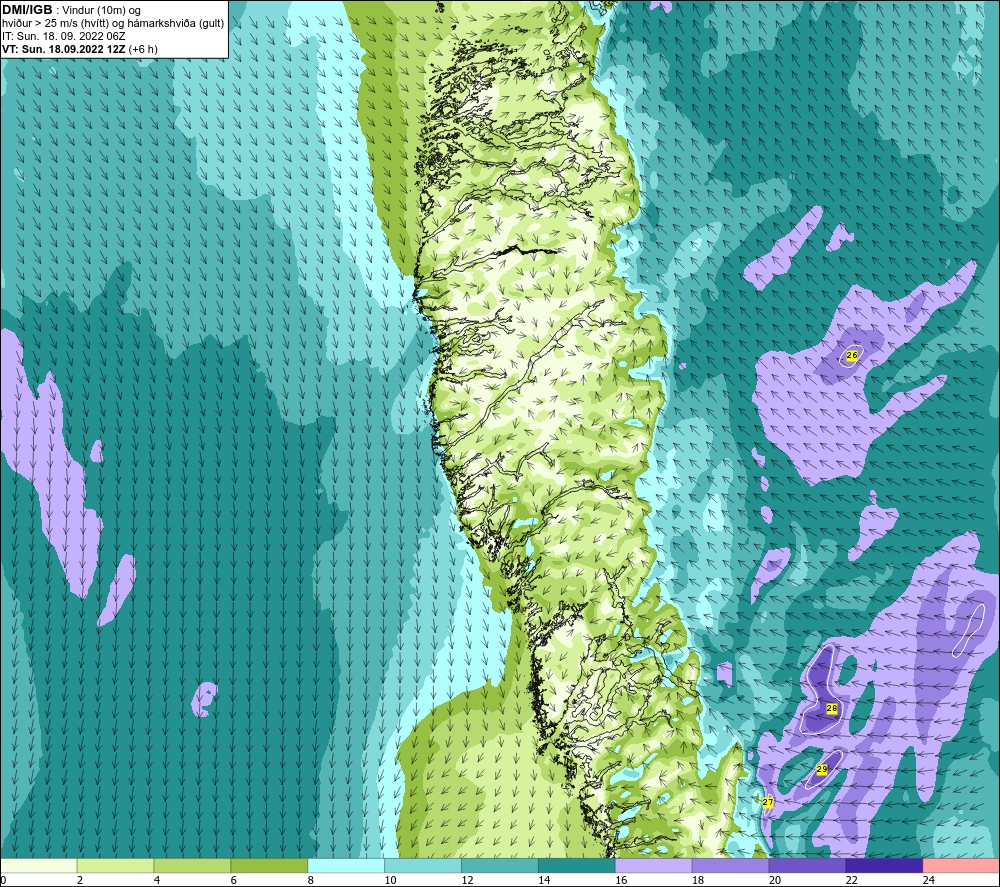Image resolution: width=1000 pixels, height=887 pixels.
Task: Pick the darker green 6–8 scale swatch
Action: pos(269,865)
